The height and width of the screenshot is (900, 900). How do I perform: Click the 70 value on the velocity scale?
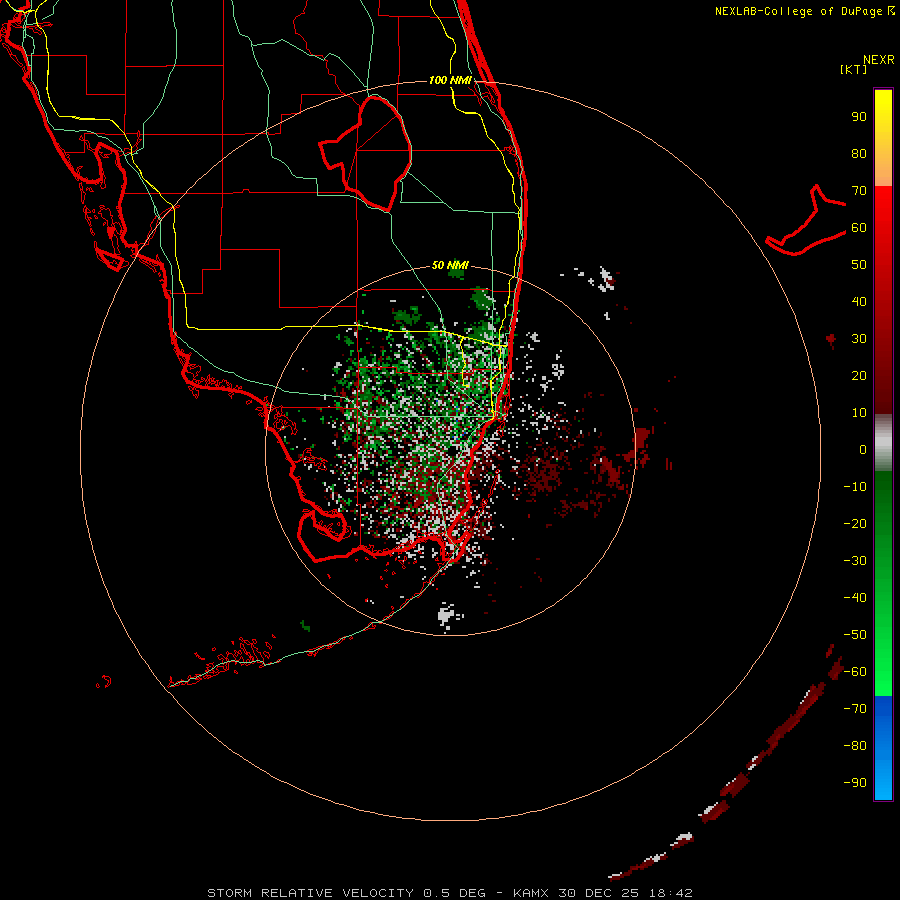pos(859,191)
